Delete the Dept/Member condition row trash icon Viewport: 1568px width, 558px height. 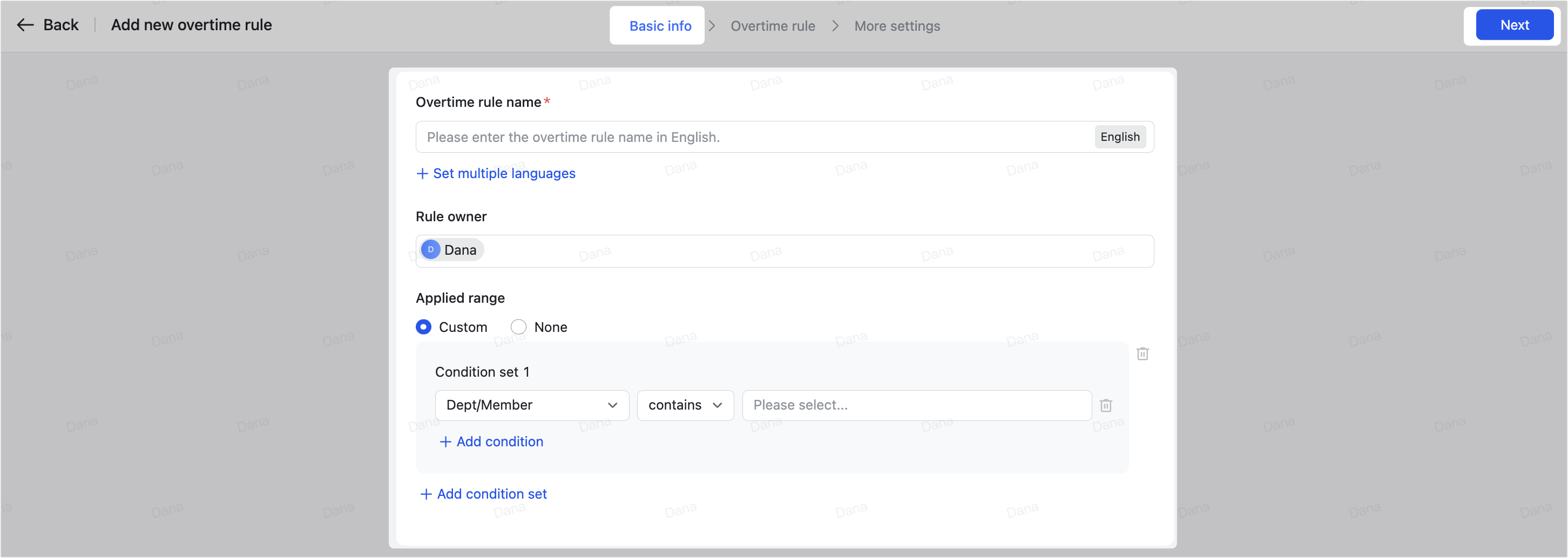(x=1105, y=405)
